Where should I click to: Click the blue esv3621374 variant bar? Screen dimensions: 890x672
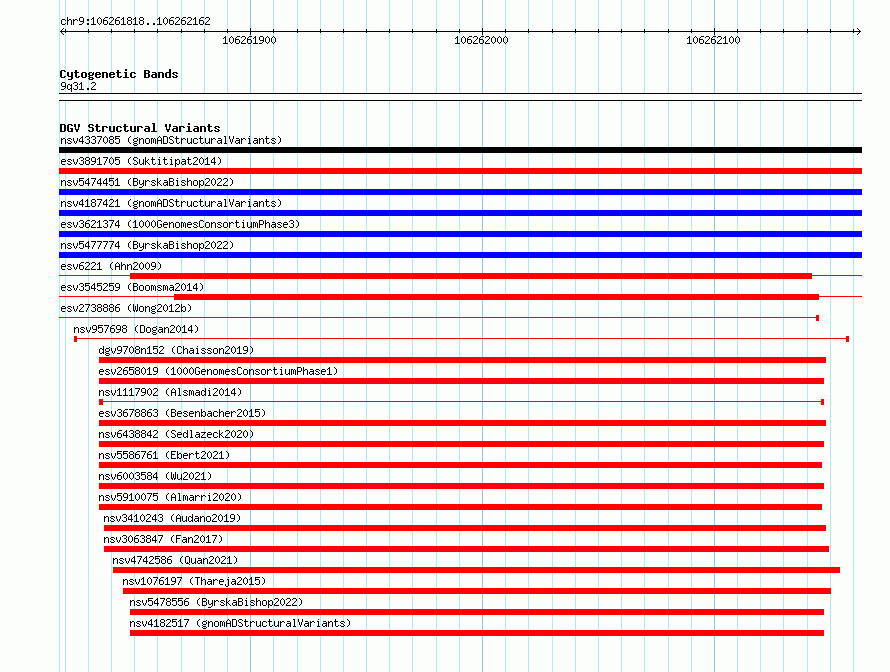[460, 234]
